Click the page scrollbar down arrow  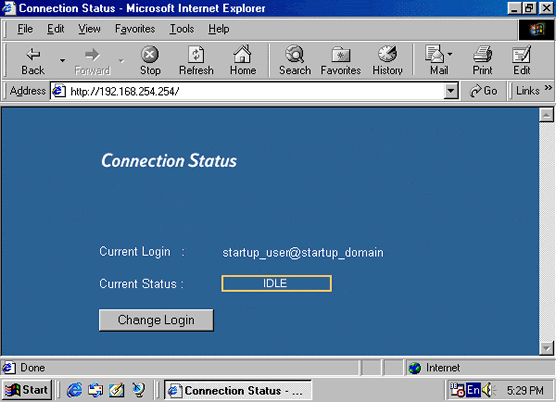coord(546,348)
